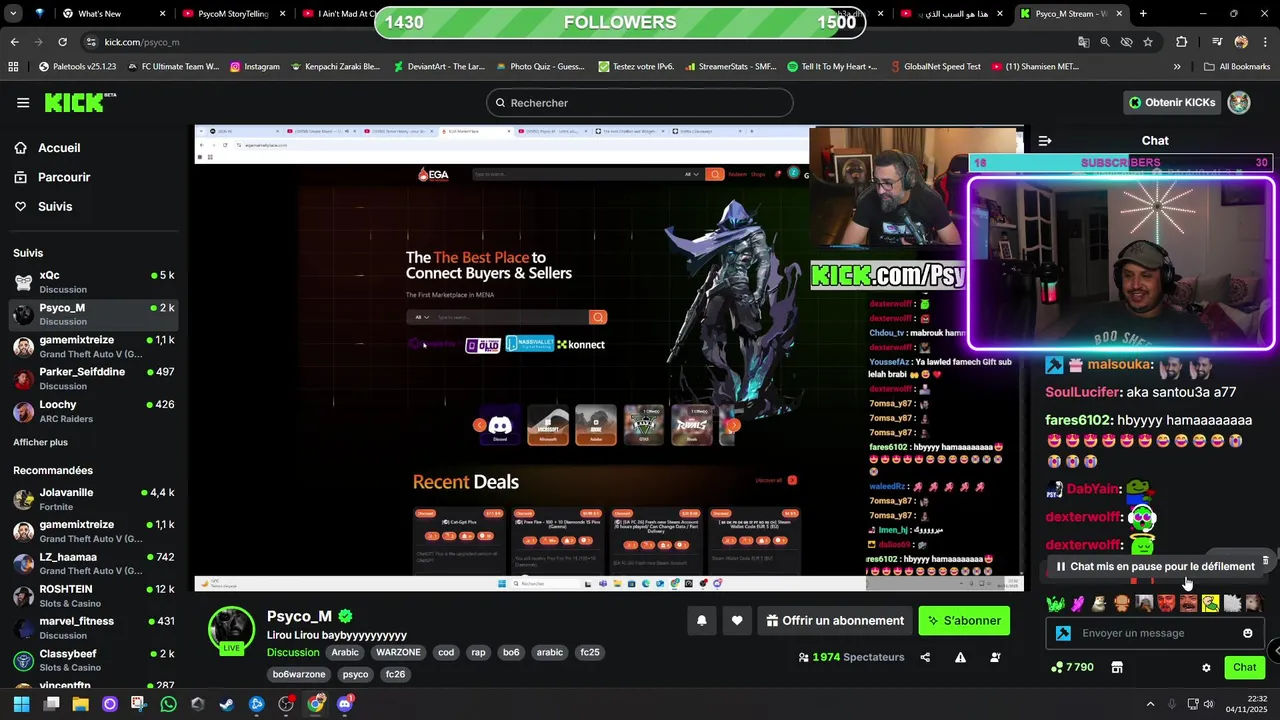
Task: Open Chrome media controls icon
Action: pyautogui.click(x=1217, y=42)
